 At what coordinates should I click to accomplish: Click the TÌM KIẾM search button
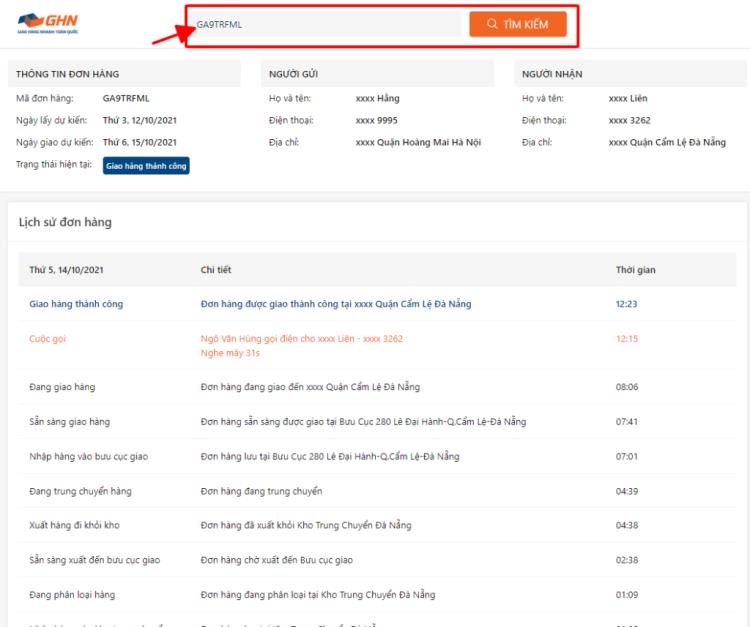point(518,24)
